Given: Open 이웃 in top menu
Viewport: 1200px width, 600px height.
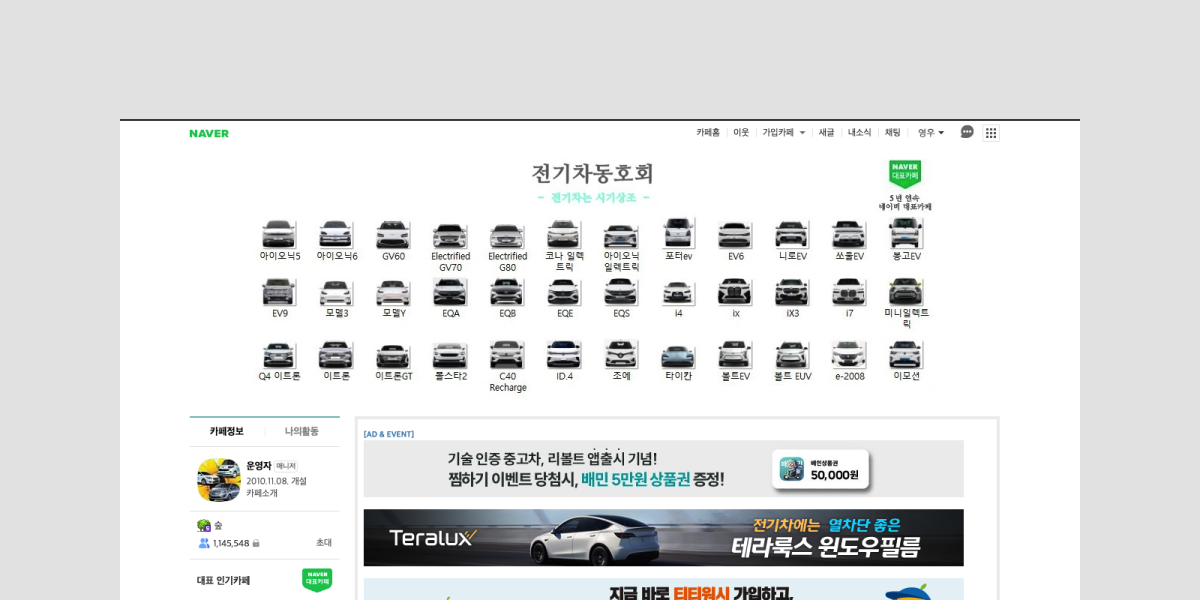Looking at the screenshot, I should click(741, 132).
